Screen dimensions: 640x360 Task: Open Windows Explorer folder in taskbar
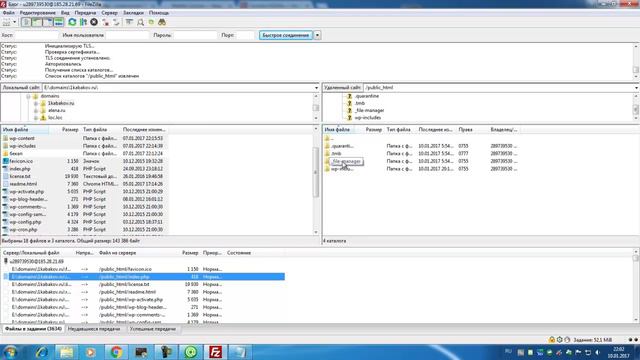pyautogui.click(x=67, y=352)
